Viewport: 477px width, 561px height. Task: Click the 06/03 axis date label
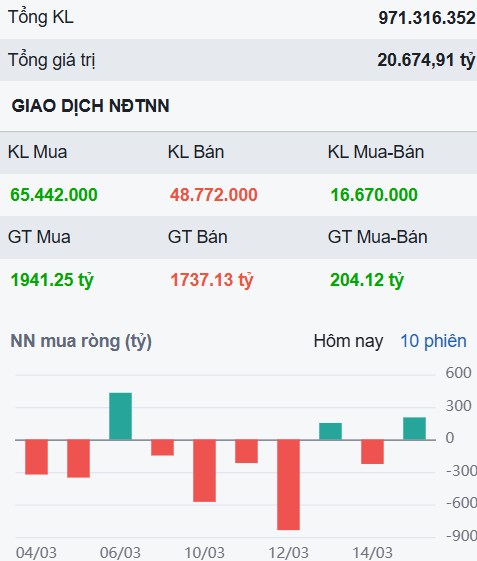(121, 553)
